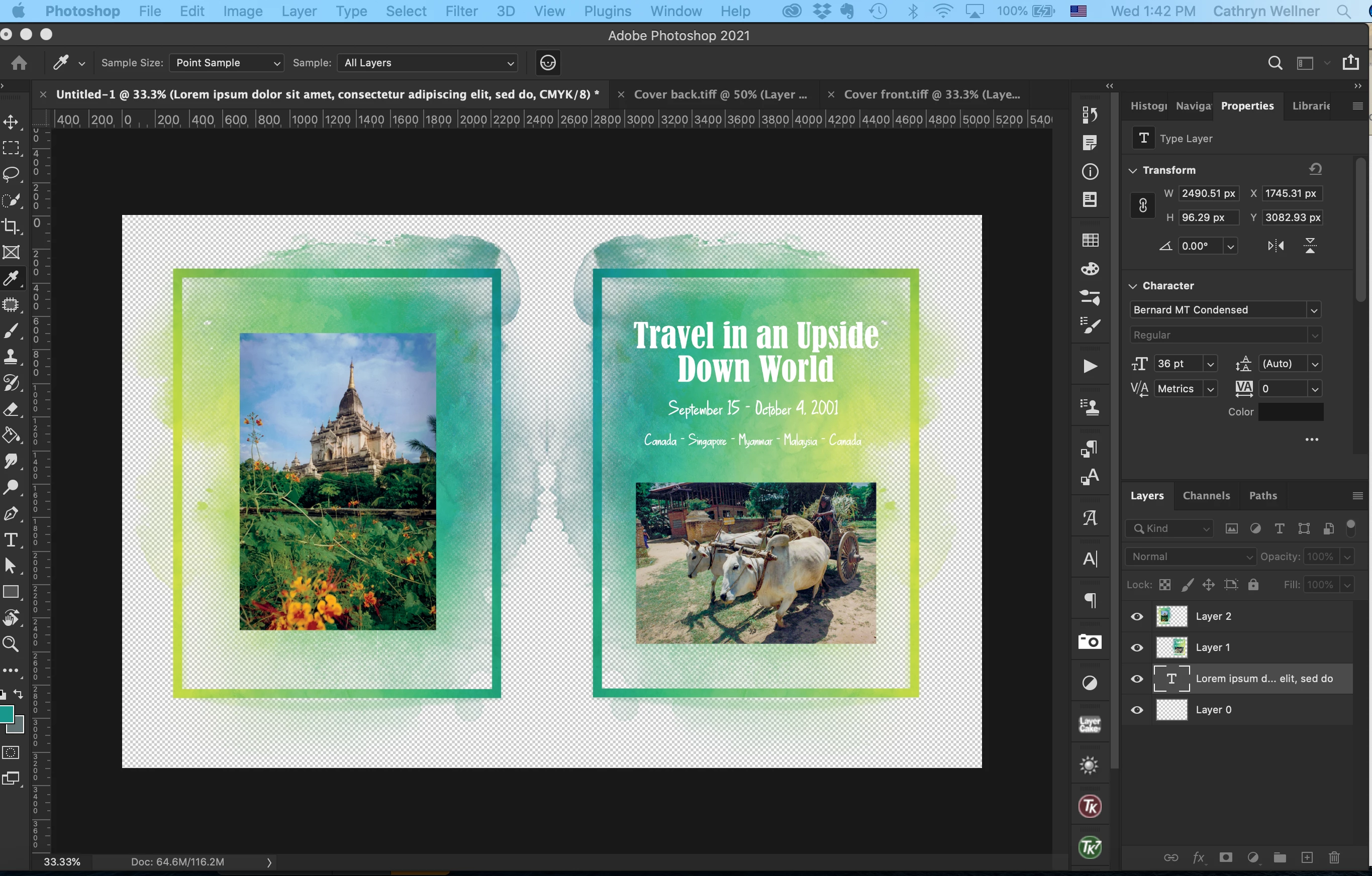The width and height of the screenshot is (1372, 876).
Task: Switch to the Channels tab
Action: [1206, 496]
